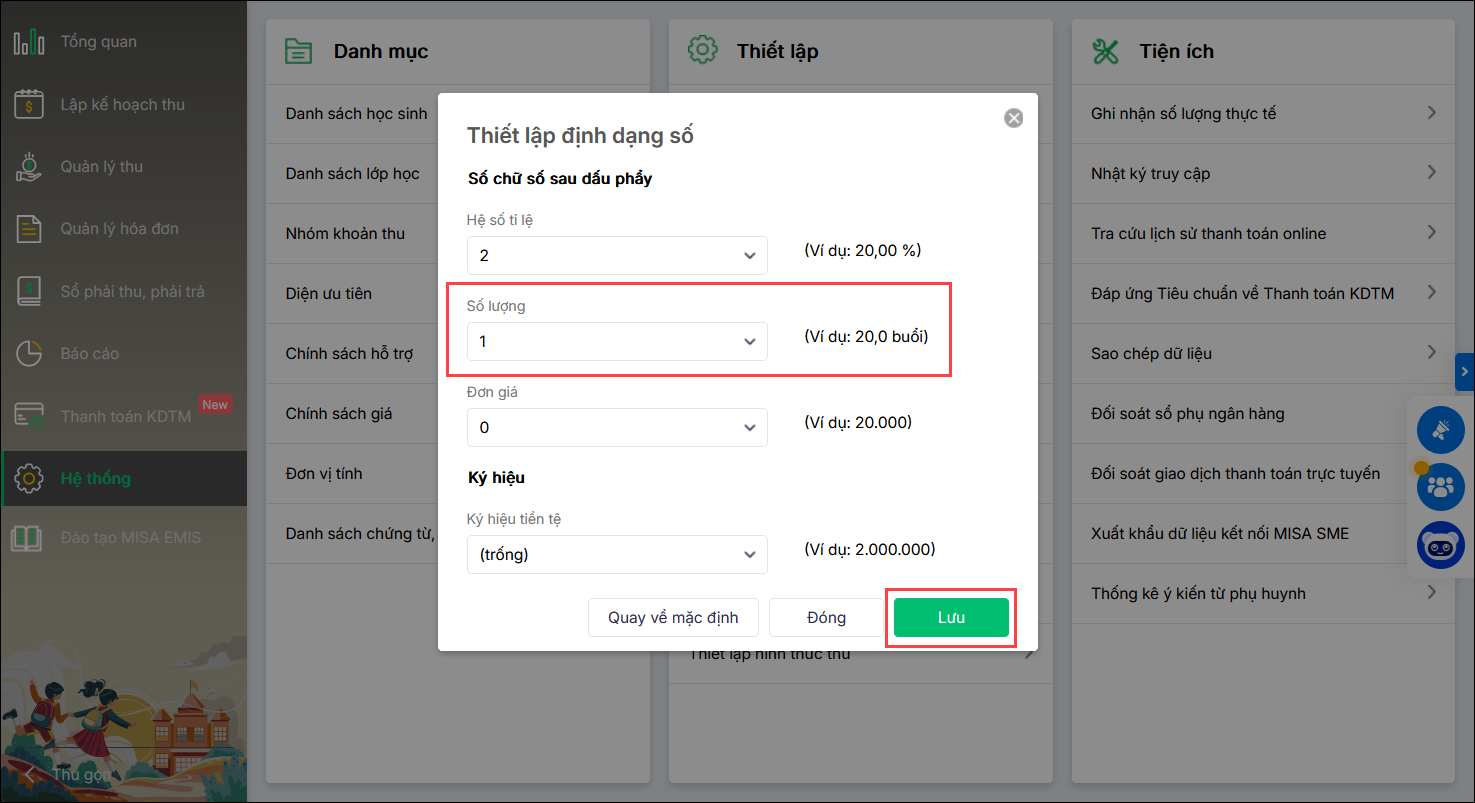Screen dimensions: 1475x803
Task: Click the community group floating icon
Action: coord(1441,488)
